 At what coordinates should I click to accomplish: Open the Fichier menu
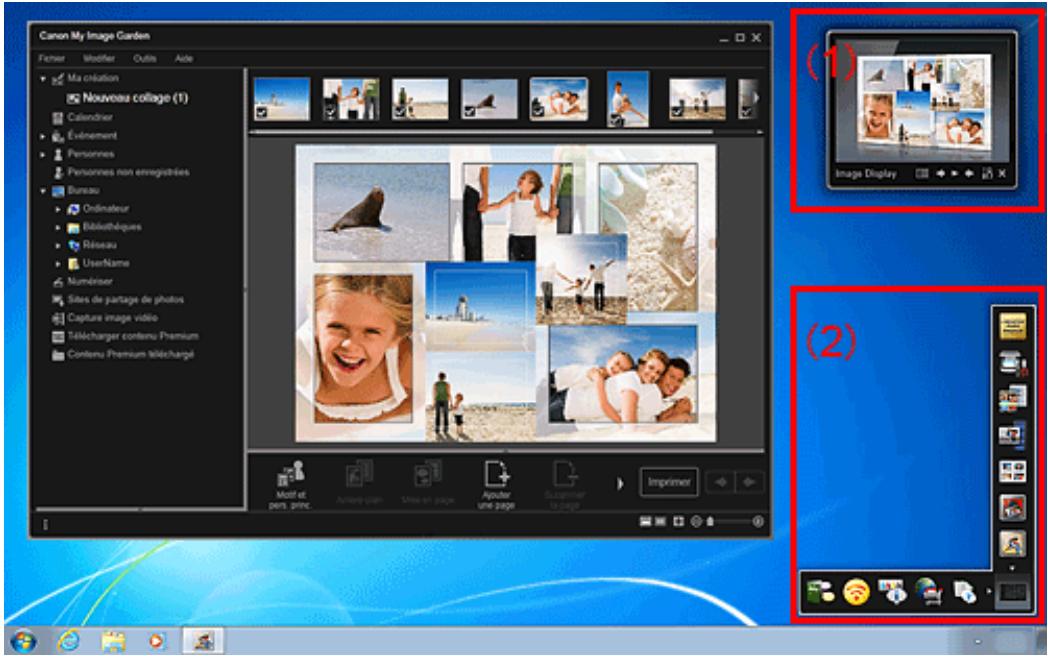pos(51,59)
